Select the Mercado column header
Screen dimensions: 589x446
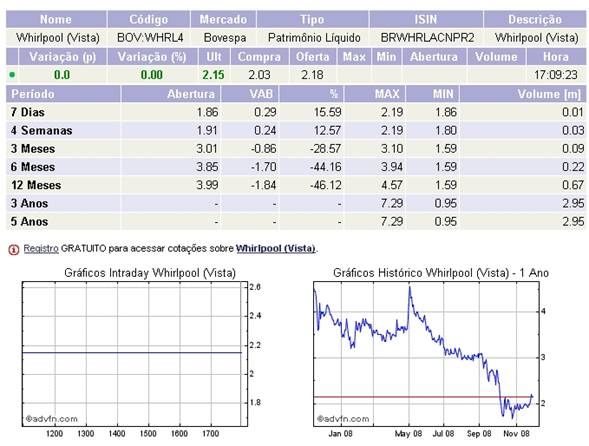coord(223,19)
